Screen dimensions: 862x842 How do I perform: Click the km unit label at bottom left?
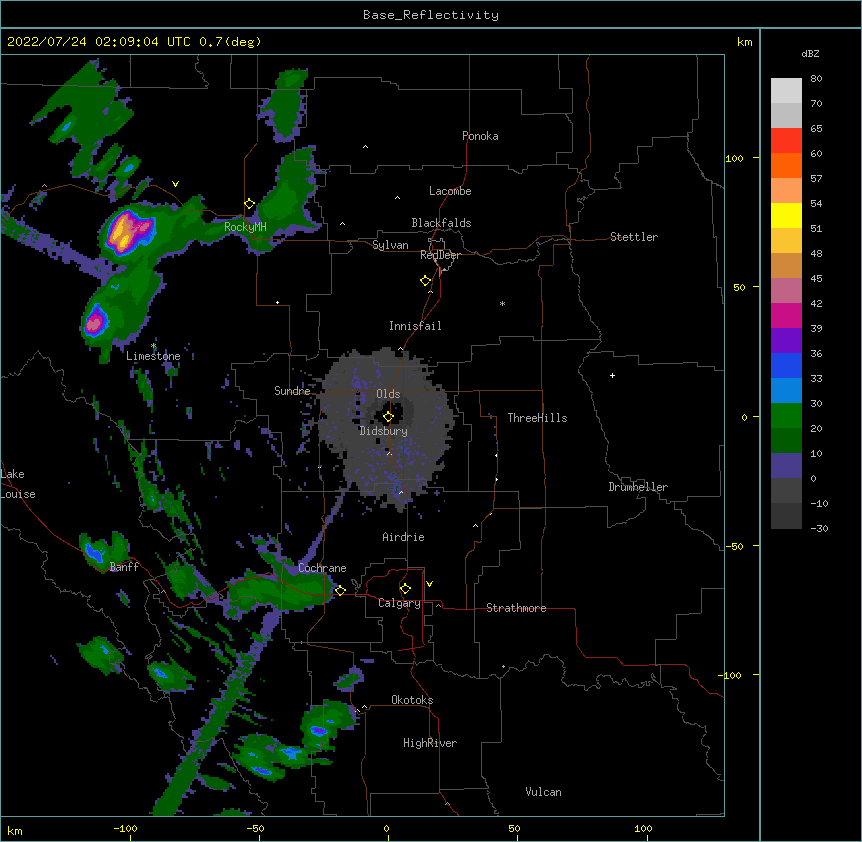pyautogui.click(x=15, y=831)
